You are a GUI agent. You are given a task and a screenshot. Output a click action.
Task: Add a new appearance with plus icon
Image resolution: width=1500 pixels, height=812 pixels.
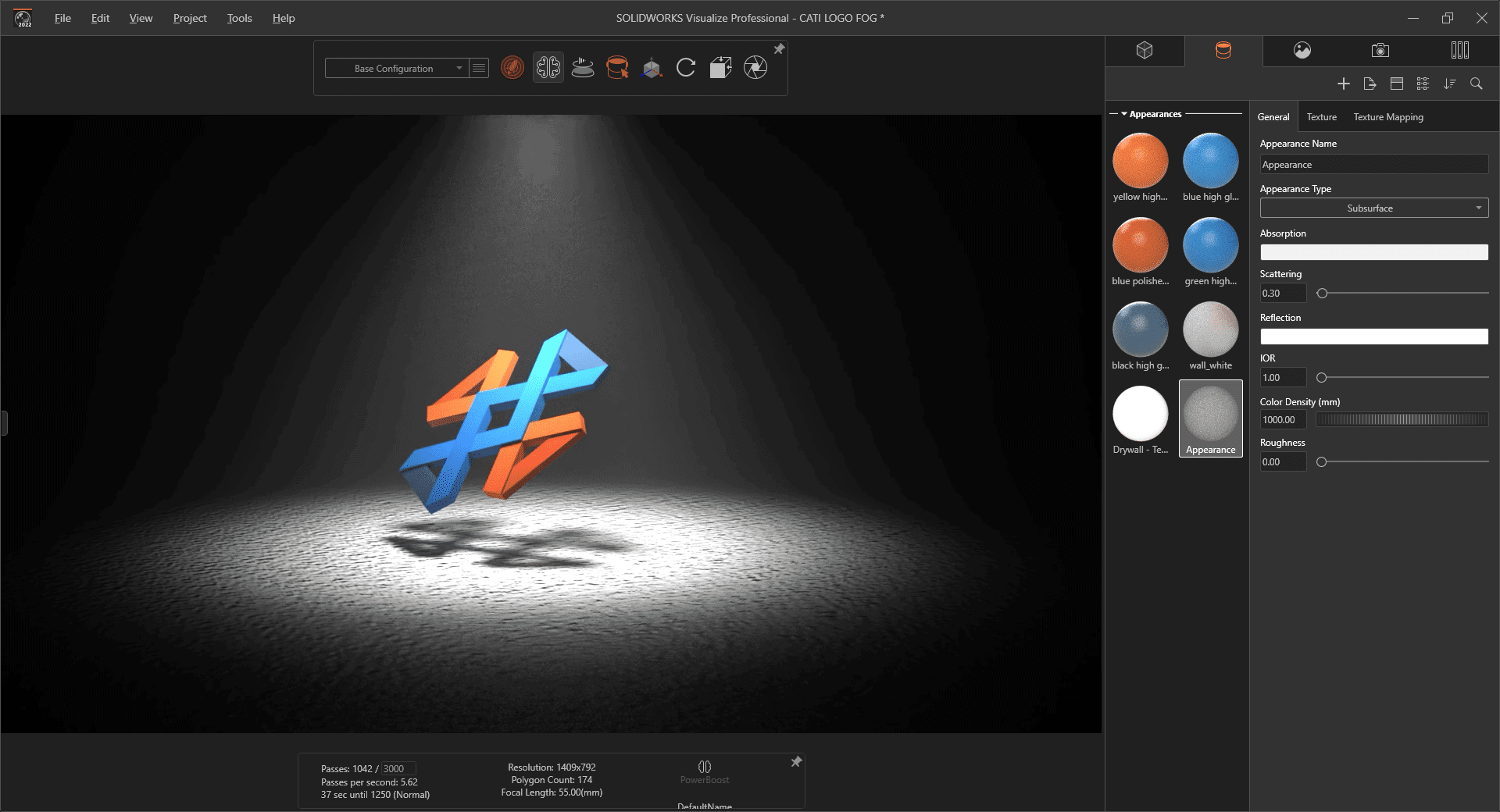(x=1344, y=84)
